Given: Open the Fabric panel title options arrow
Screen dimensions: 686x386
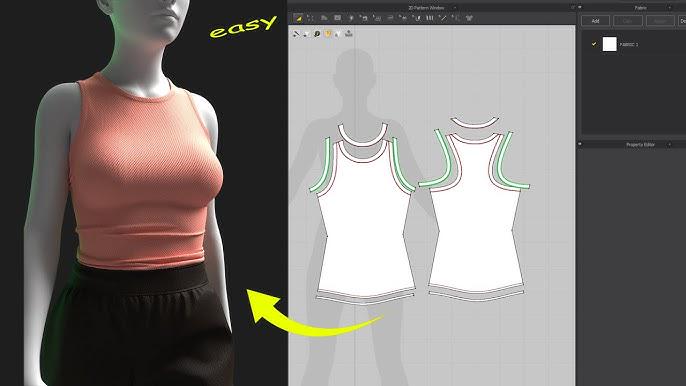Looking at the screenshot, I should (x=669, y=7).
